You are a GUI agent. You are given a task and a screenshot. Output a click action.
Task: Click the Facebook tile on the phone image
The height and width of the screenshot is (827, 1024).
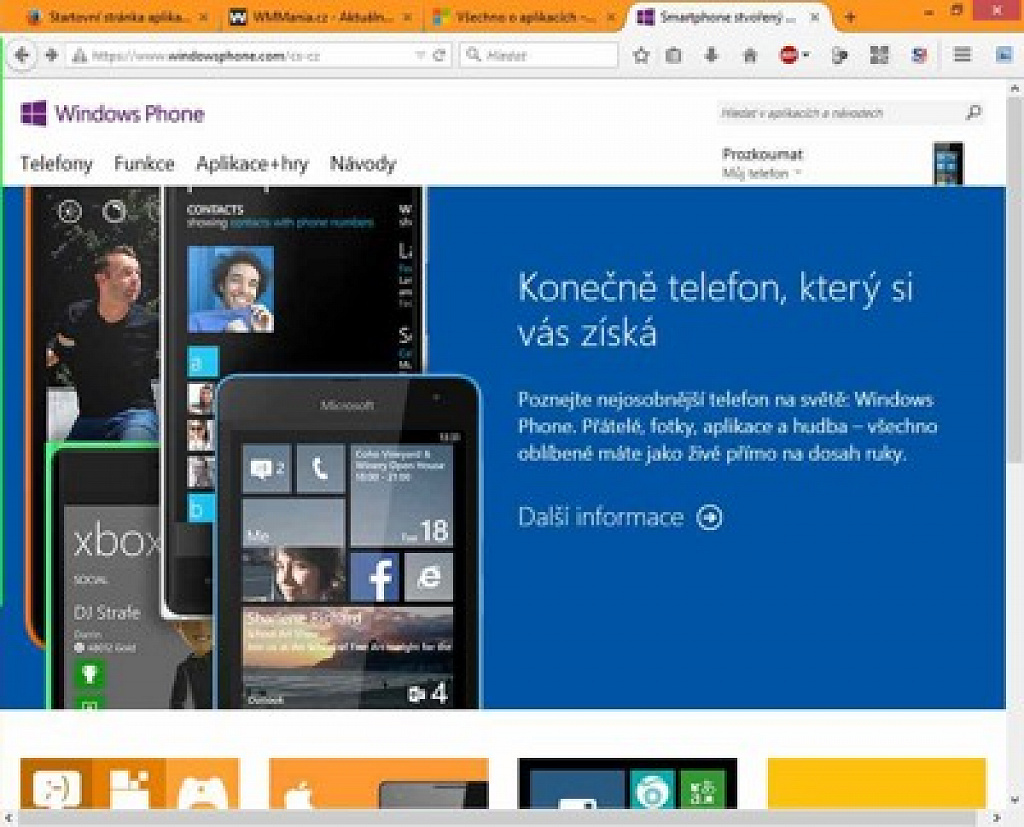pos(375,577)
